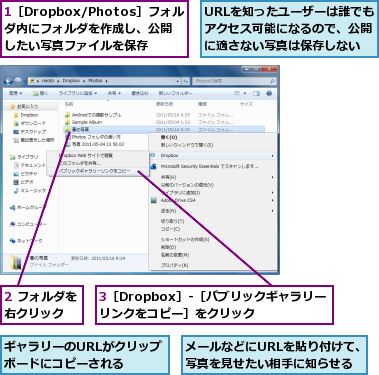379x375 pixels.
Task: Select the Sample Album folder icon
Action: point(68,122)
